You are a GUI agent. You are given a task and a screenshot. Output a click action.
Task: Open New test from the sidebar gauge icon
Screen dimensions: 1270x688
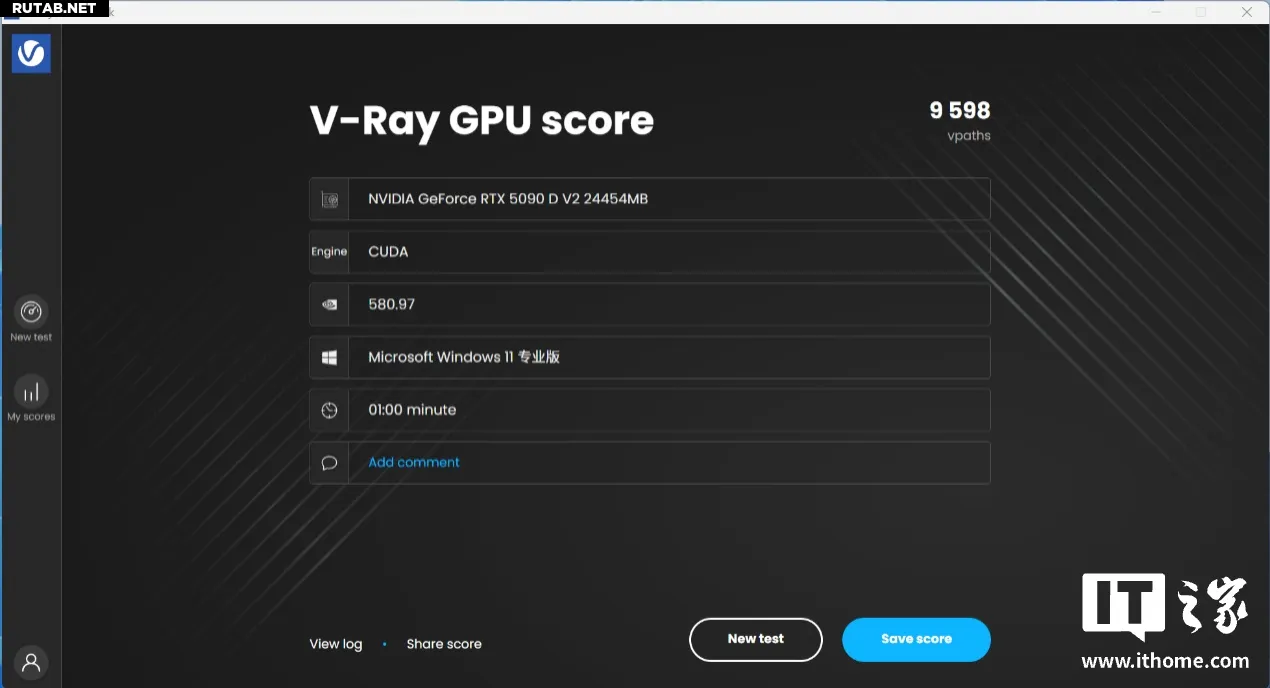(31, 311)
